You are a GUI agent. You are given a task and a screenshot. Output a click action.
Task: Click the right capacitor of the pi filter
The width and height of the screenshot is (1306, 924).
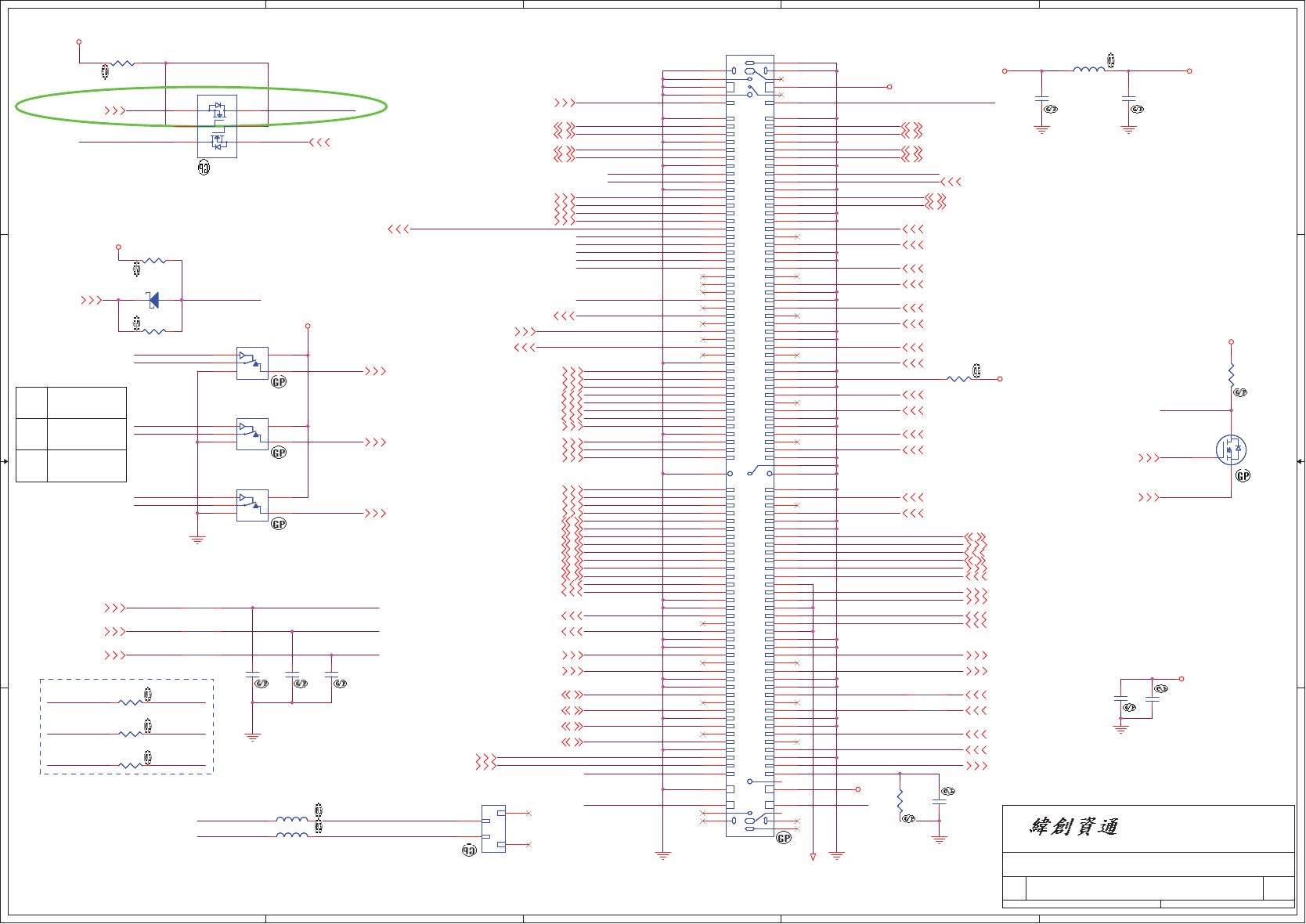coord(1128,99)
